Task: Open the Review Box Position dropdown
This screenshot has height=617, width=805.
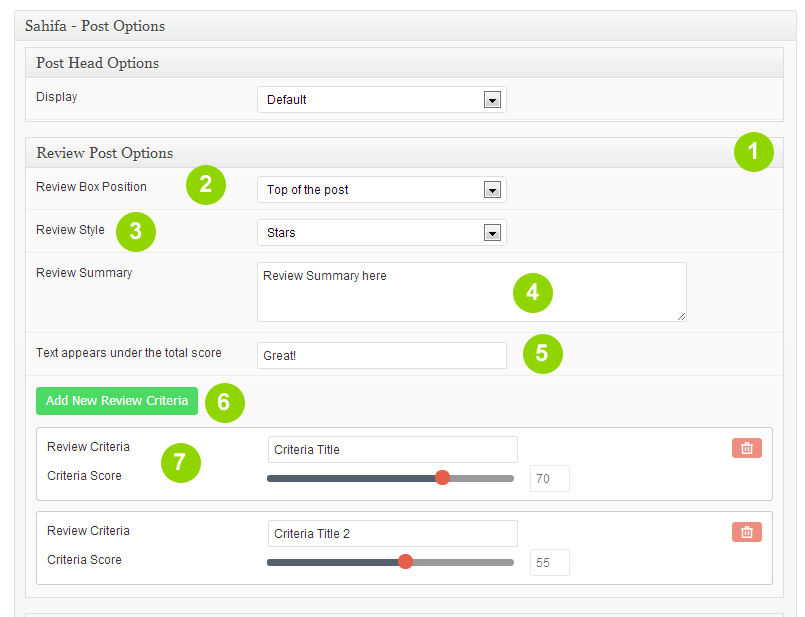Action: (381, 190)
